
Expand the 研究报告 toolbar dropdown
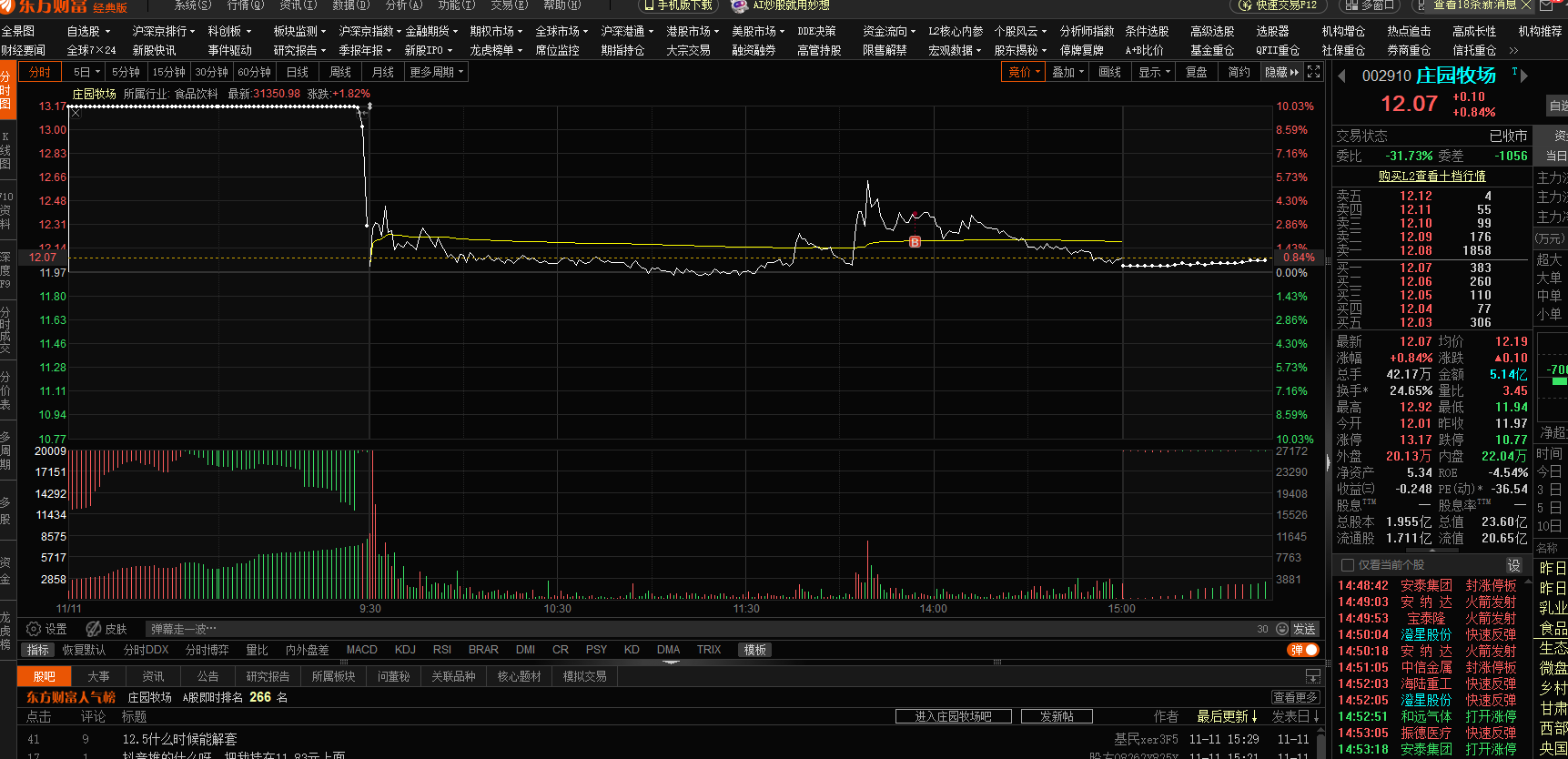299,51
